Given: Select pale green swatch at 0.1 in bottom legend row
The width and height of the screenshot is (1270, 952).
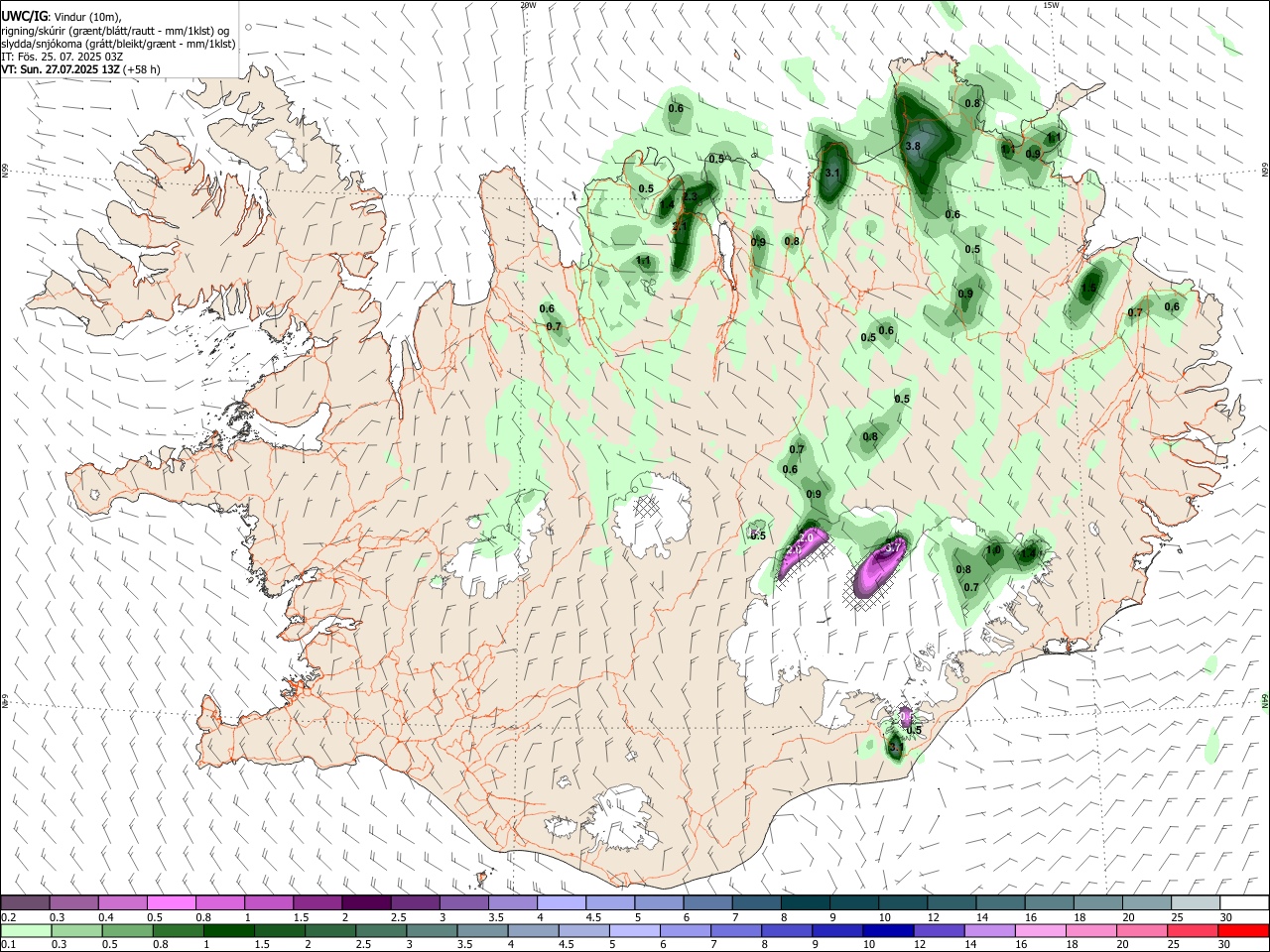Looking at the screenshot, I should click(x=25, y=930).
